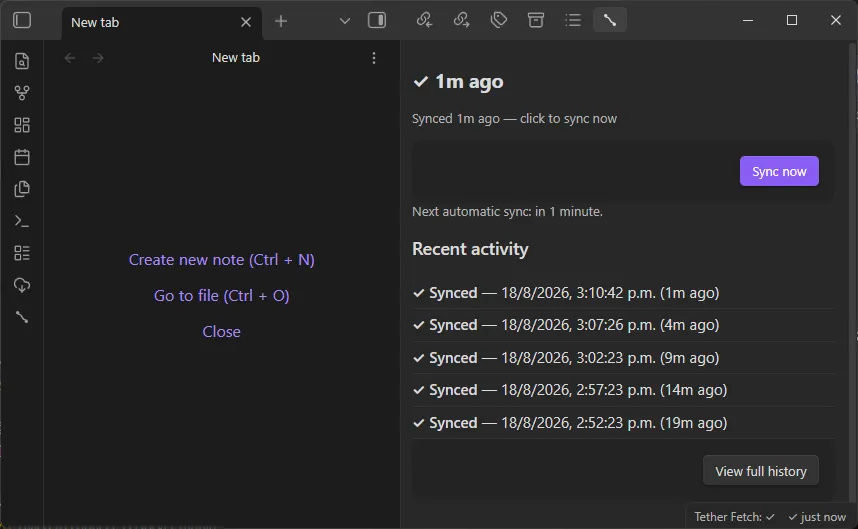This screenshot has width=858, height=529.
Task: Click Create new note link
Action: [222, 260]
